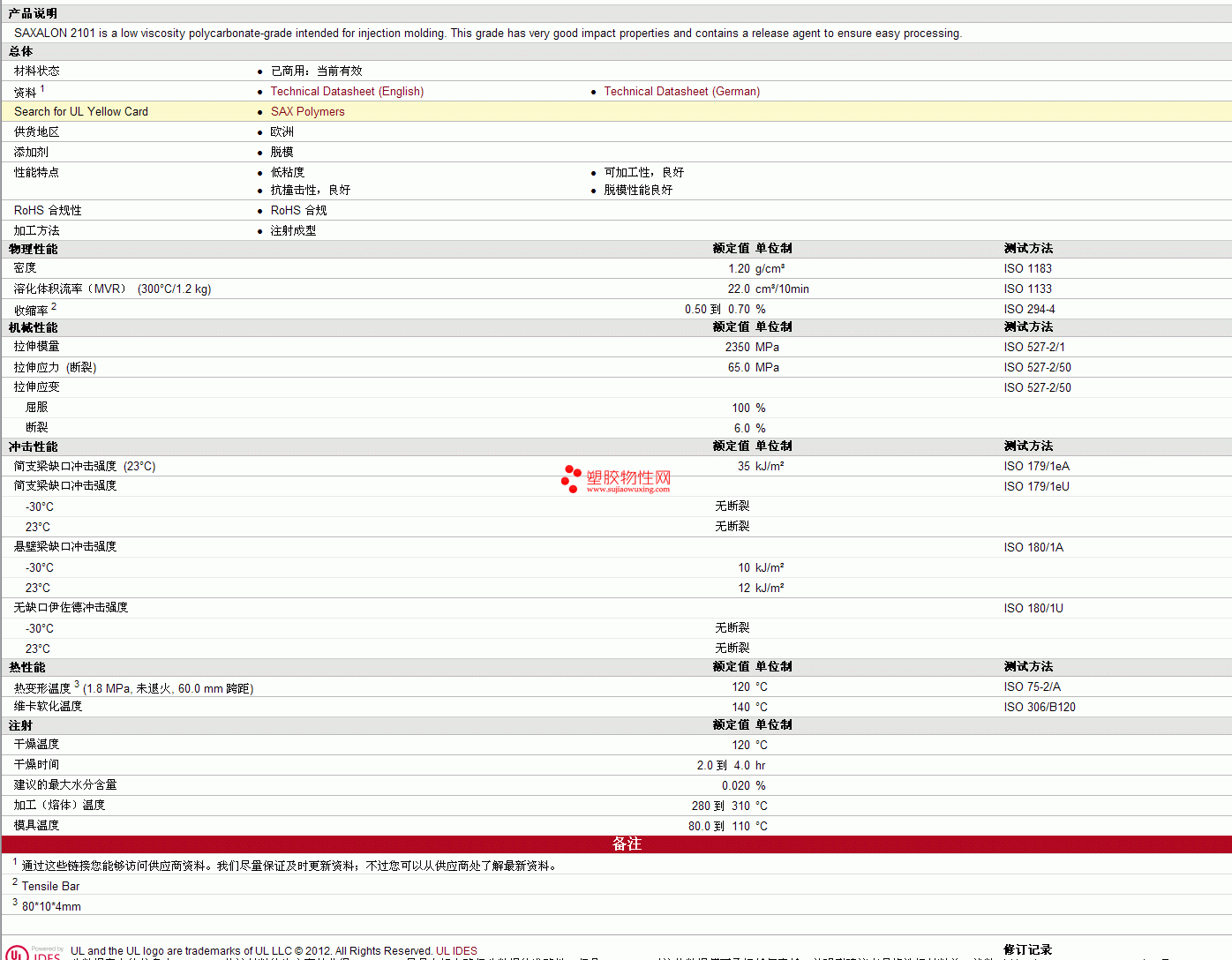Image resolution: width=1232 pixels, height=960 pixels.
Task: Select the 产品说明 section header
Action: (x=33, y=13)
